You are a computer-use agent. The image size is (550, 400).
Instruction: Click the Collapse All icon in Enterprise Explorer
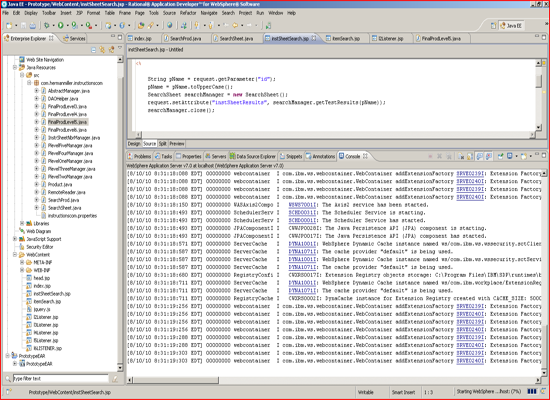[93, 50]
